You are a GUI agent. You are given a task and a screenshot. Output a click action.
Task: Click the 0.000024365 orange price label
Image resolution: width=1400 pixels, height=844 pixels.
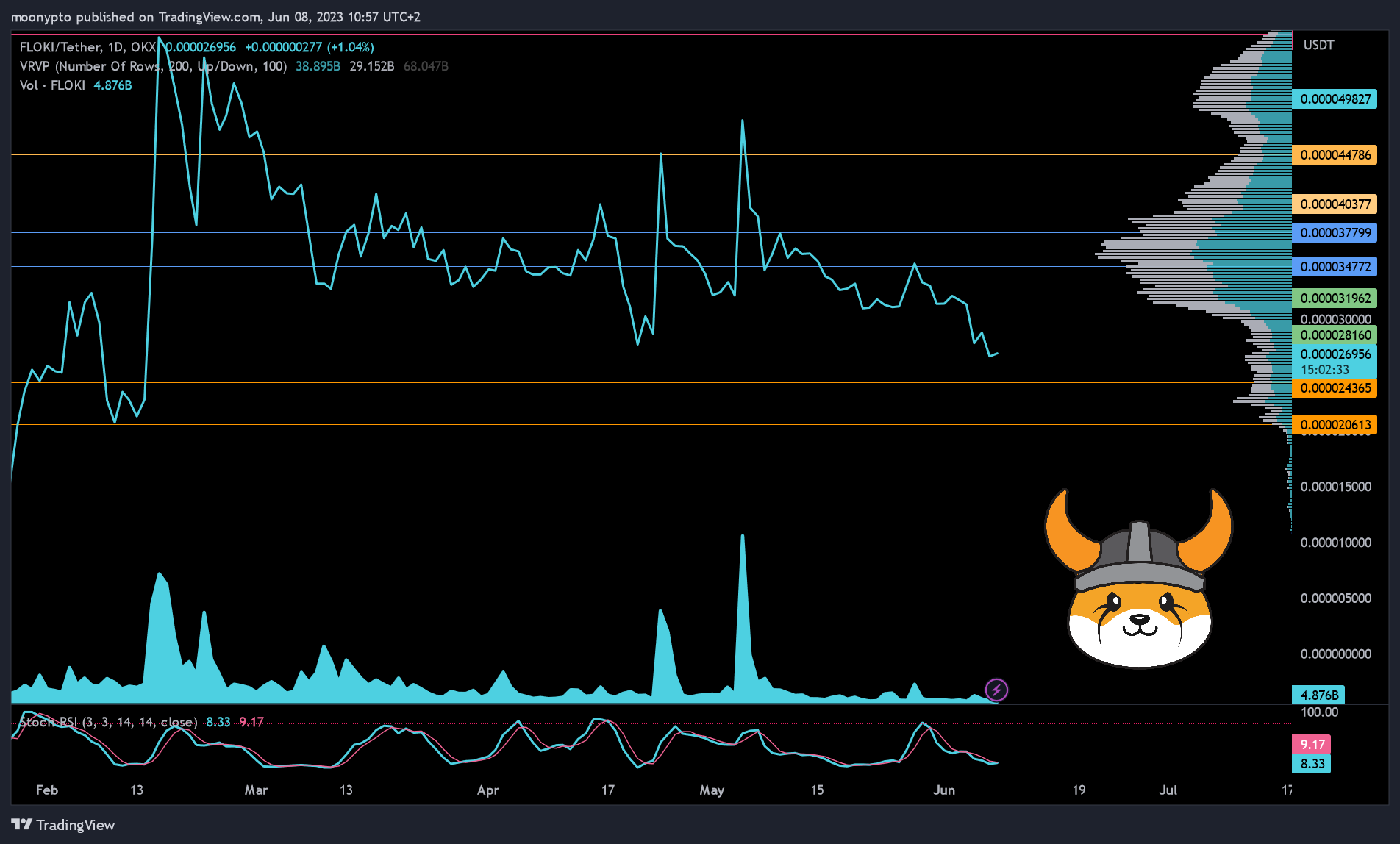click(1335, 388)
